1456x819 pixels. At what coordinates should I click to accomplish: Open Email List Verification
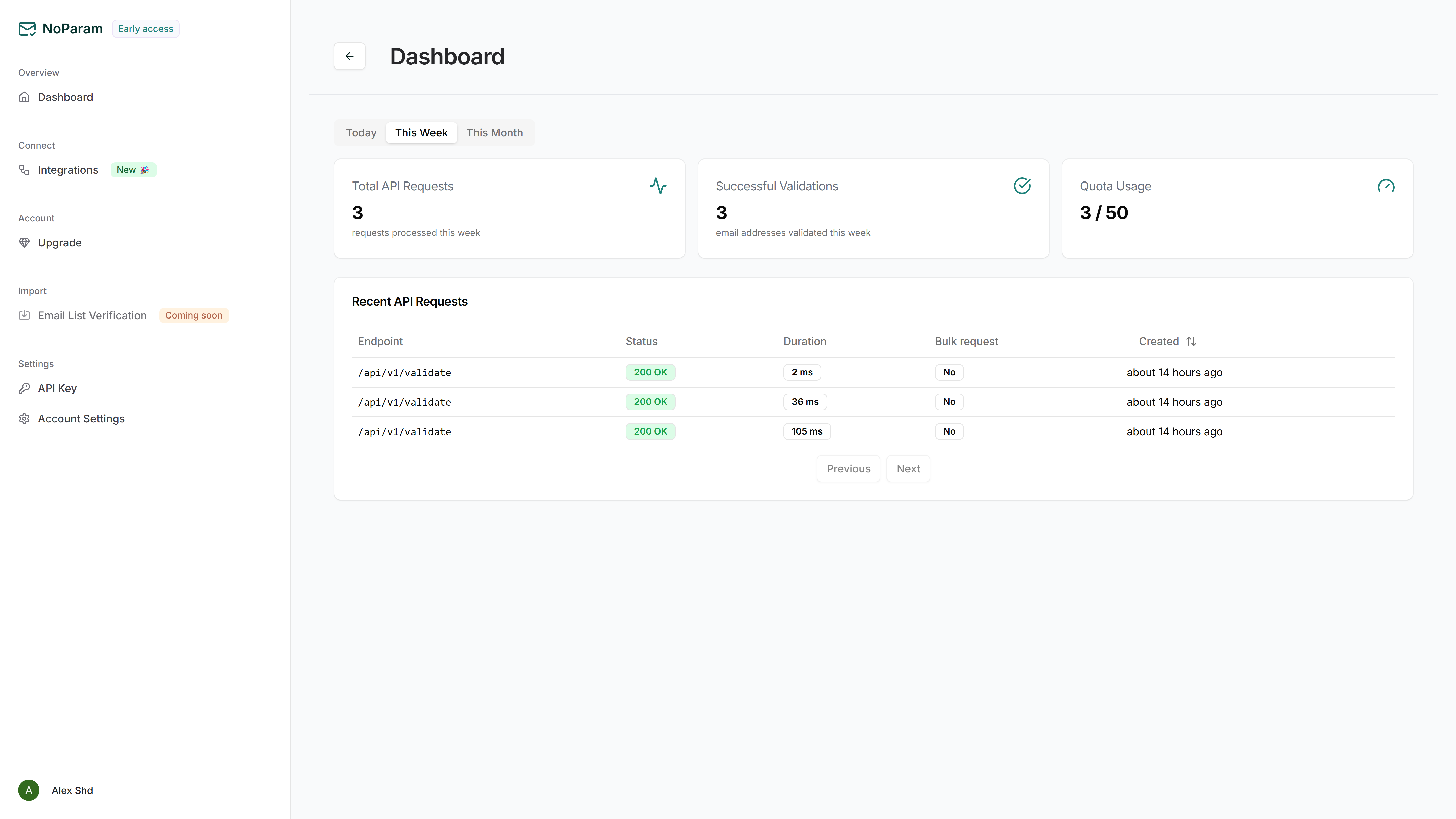pyautogui.click(x=92, y=315)
